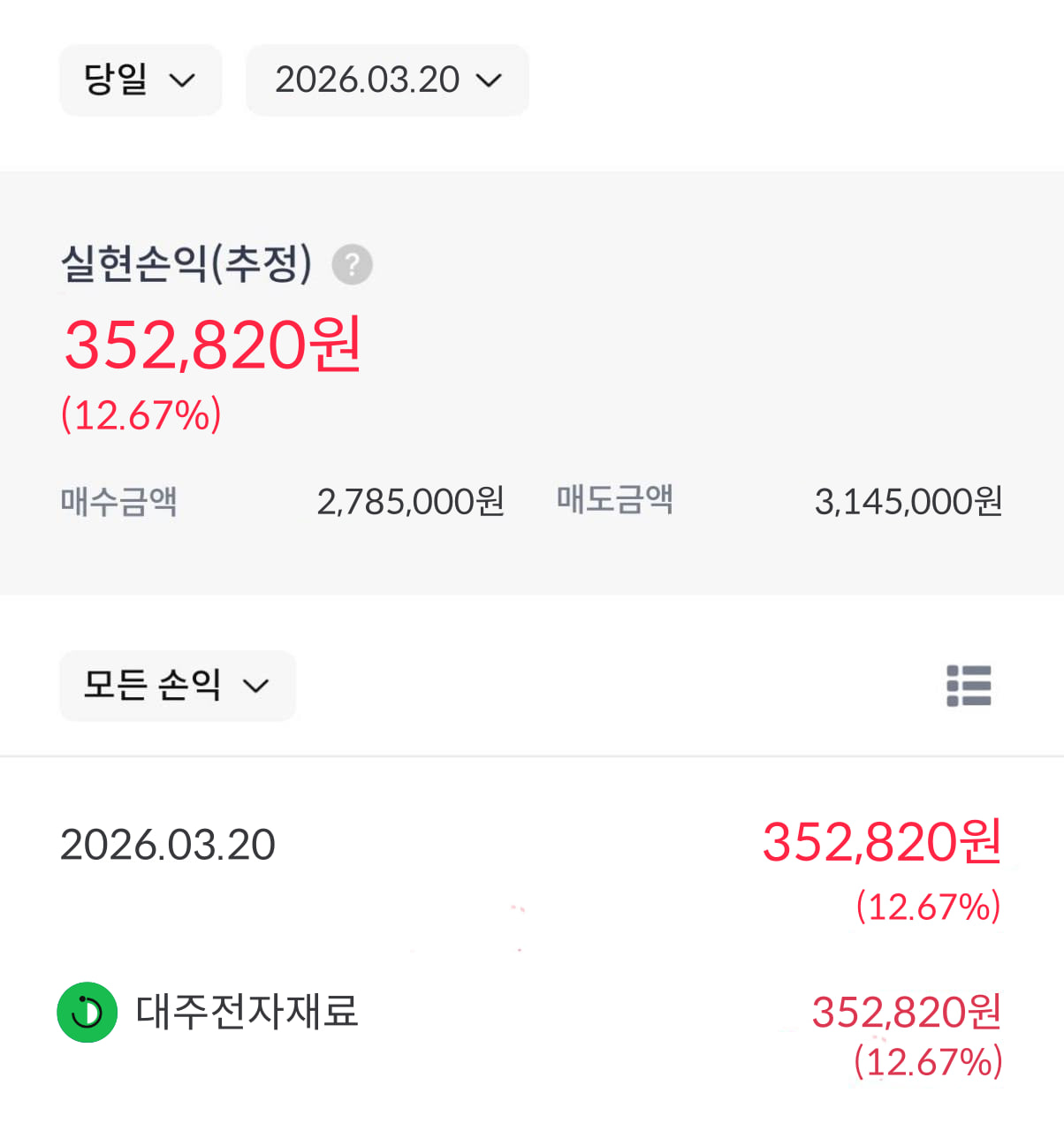The height and width of the screenshot is (1131, 1064).
Task: Expand the 2026.03.20 date picker at top
Action: [386, 80]
